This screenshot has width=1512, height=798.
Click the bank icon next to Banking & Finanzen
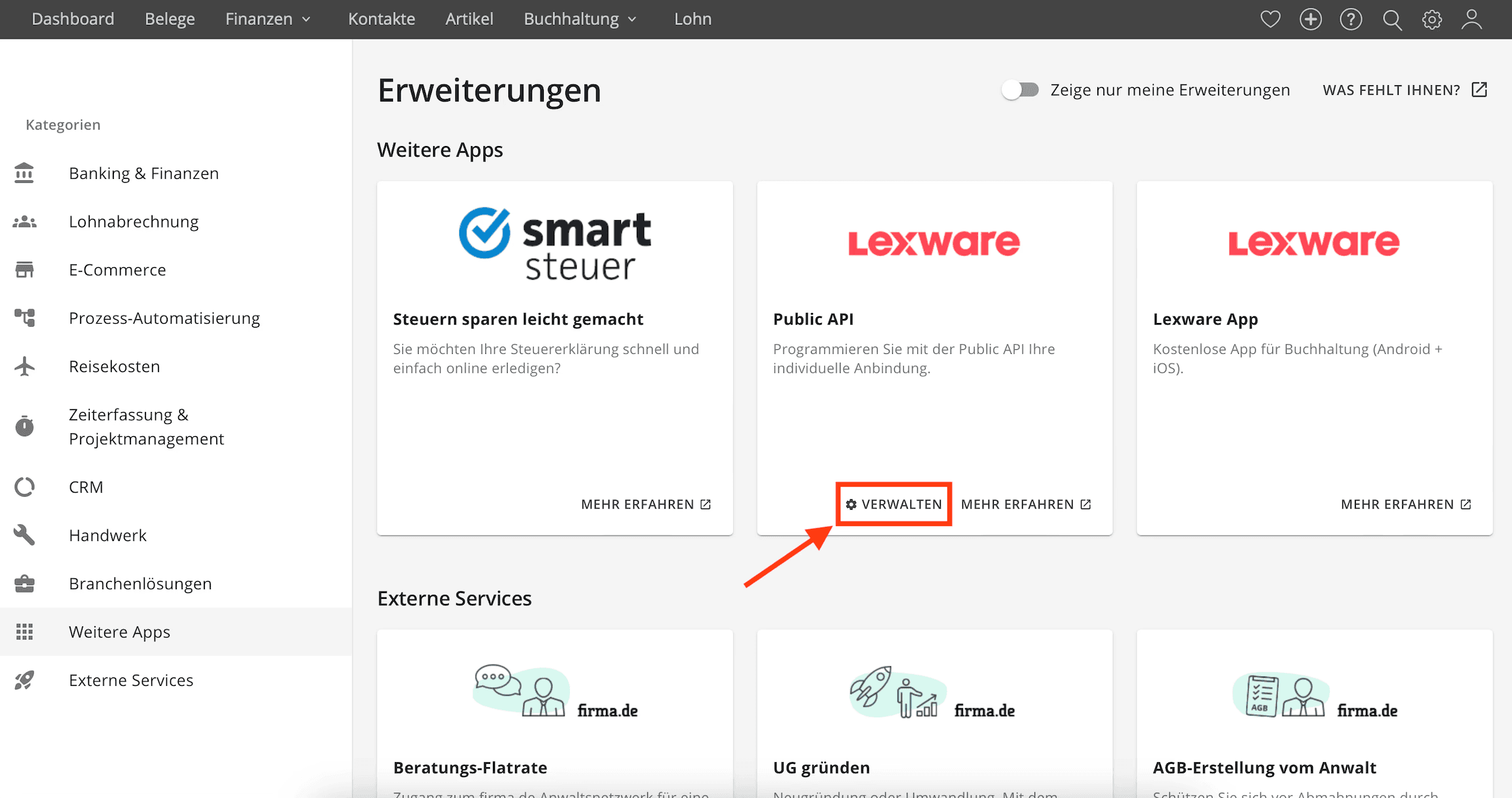(x=24, y=172)
